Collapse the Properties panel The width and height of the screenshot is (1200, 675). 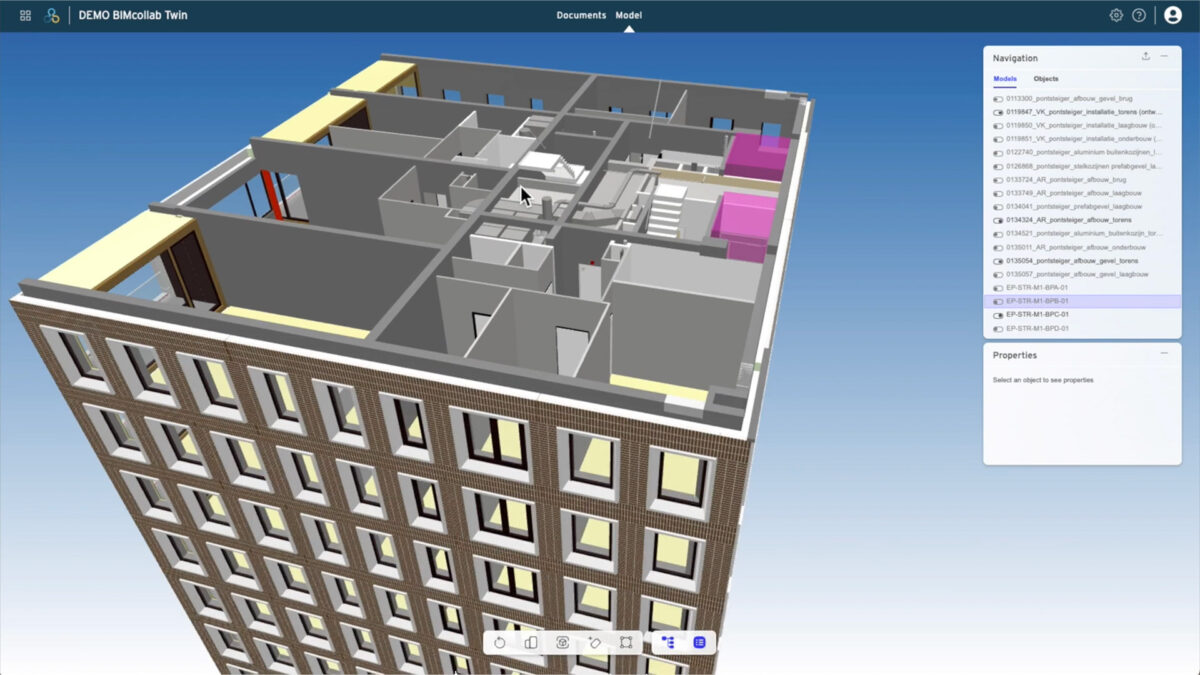(x=1163, y=354)
